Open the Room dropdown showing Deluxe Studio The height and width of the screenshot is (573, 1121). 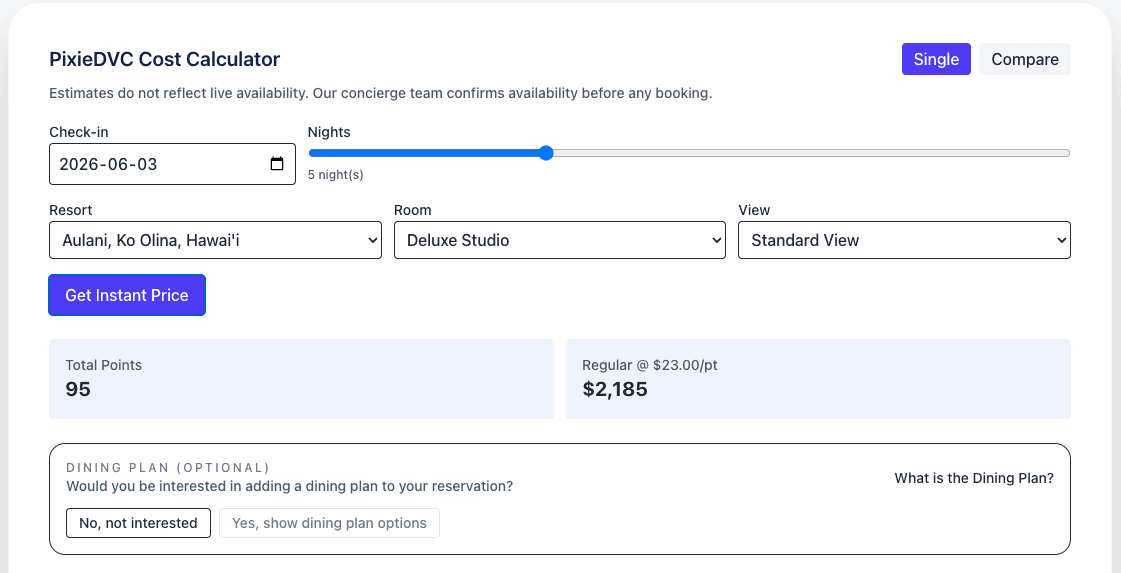point(560,240)
